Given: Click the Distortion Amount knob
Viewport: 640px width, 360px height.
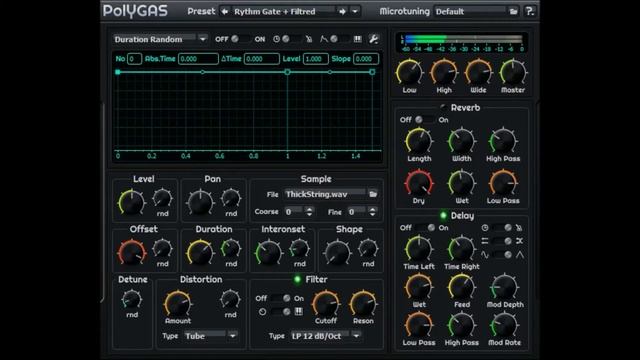Looking at the screenshot, I should (x=178, y=304).
